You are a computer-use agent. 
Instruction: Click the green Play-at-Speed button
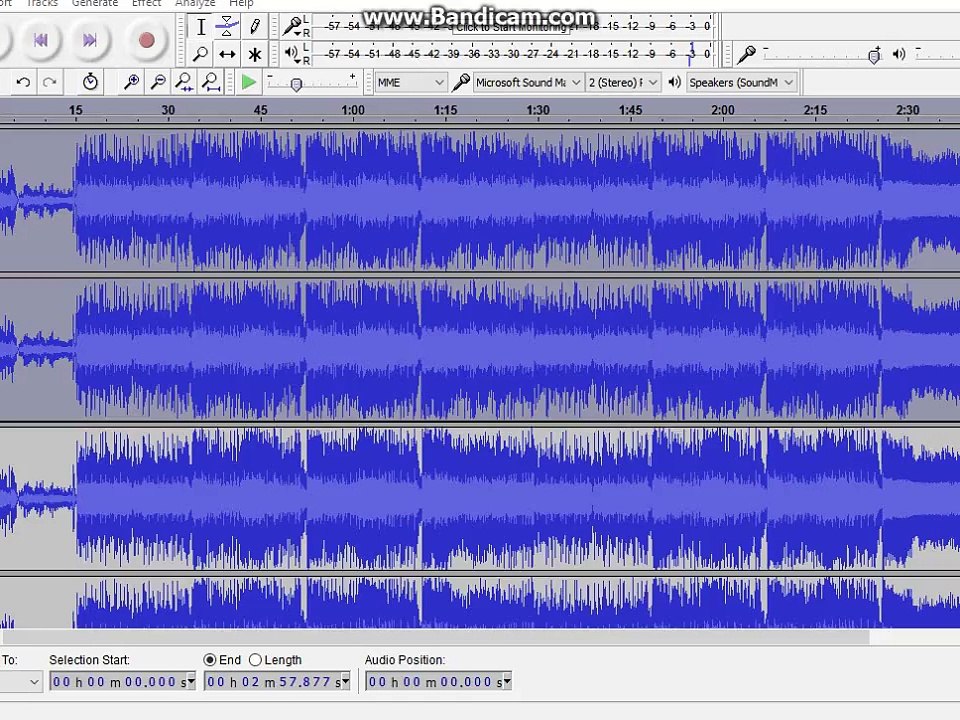click(x=249, y=82)
